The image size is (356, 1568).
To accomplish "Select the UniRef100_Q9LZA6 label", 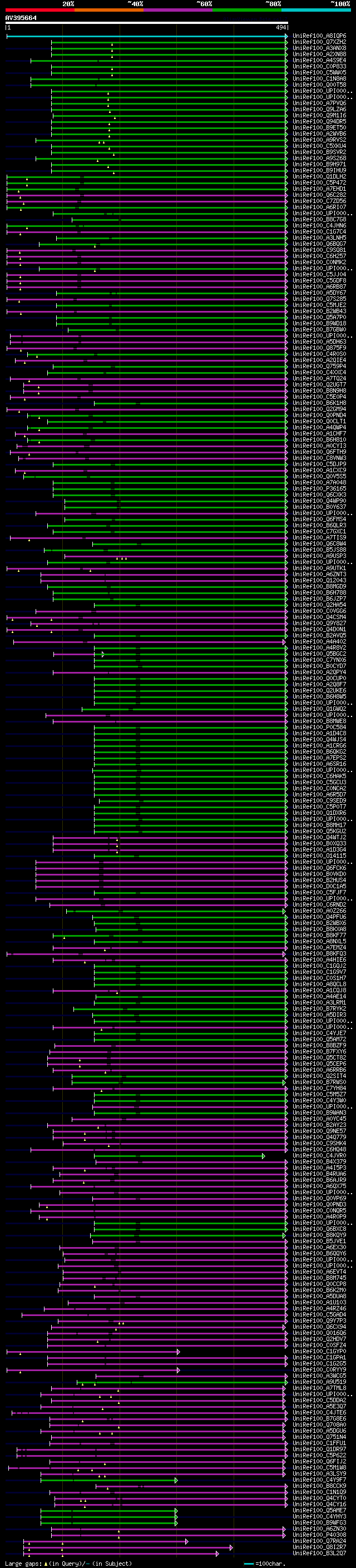I will coord(319,110).
